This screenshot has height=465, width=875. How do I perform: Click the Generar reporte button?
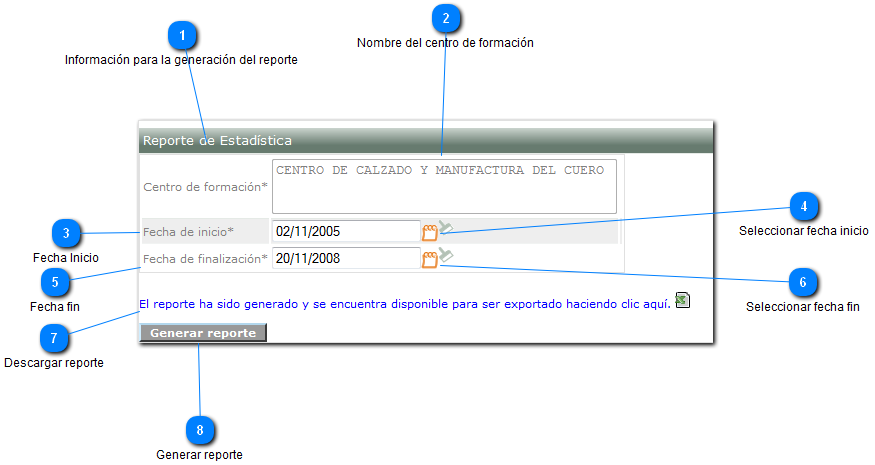pyautogui.click(x=203, y=333)
